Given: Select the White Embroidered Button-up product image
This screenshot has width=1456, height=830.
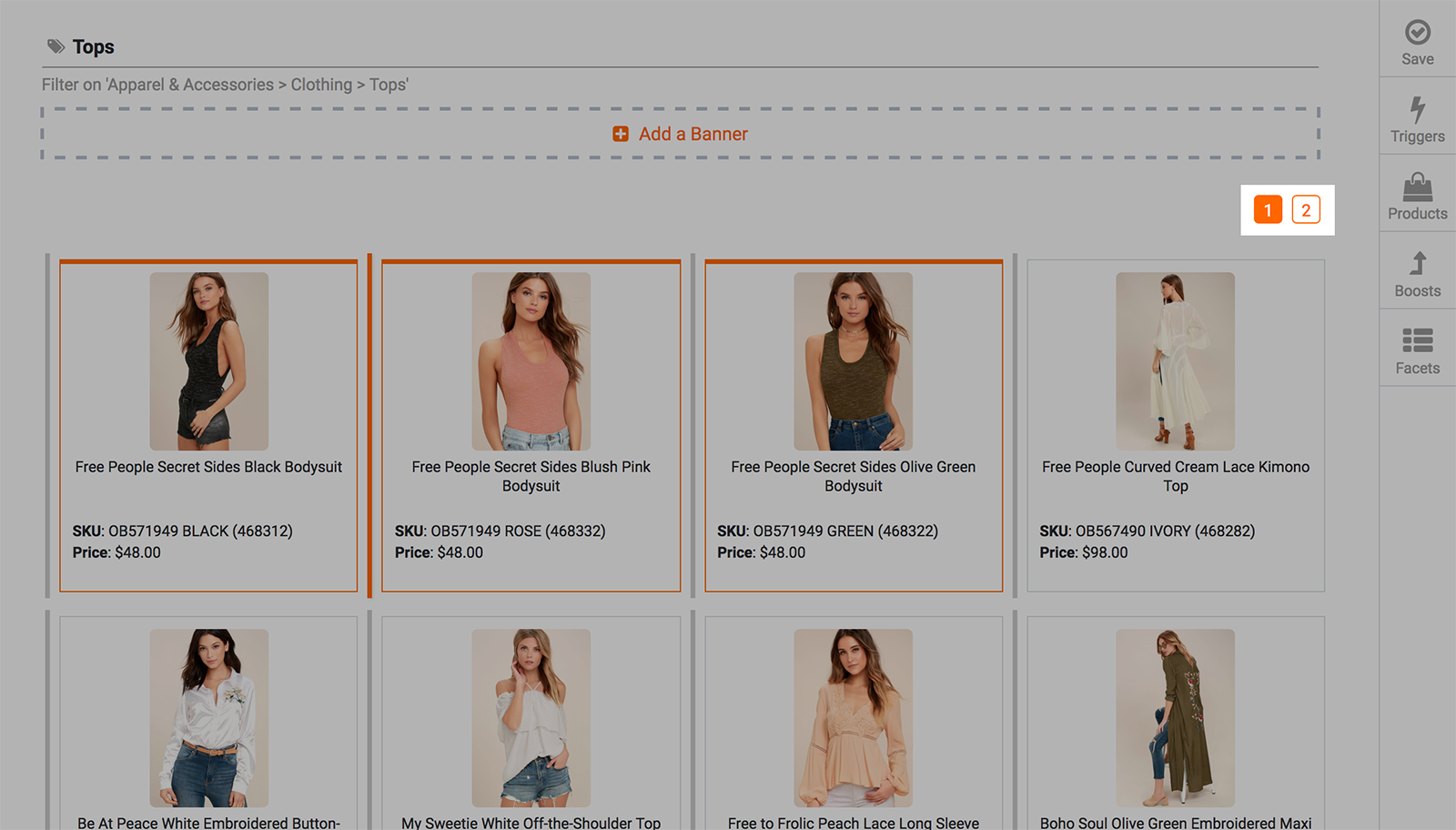Looking at the screenshot, I should 209,718.
